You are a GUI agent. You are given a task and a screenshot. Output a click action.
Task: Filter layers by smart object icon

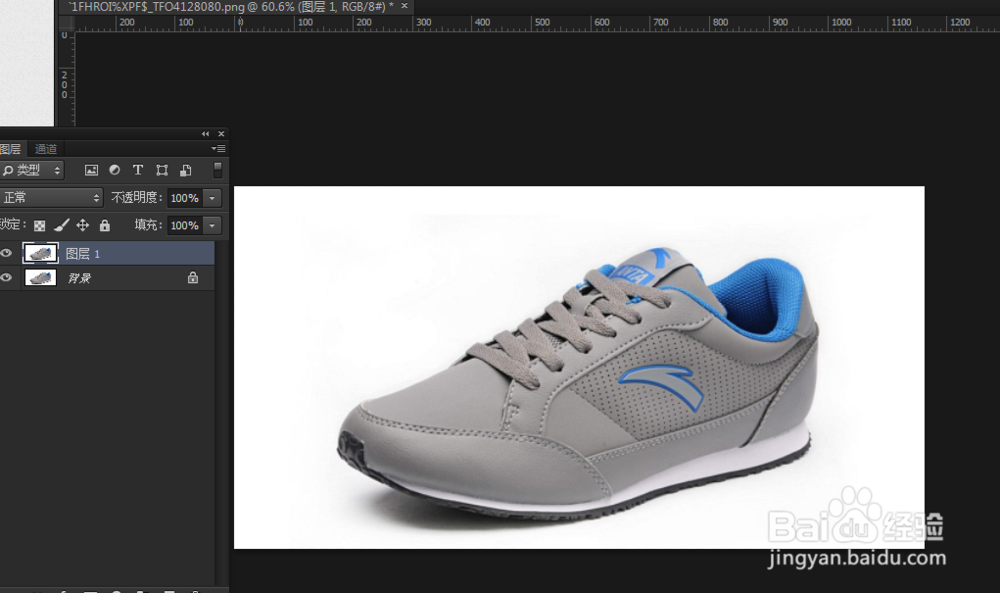186,170
